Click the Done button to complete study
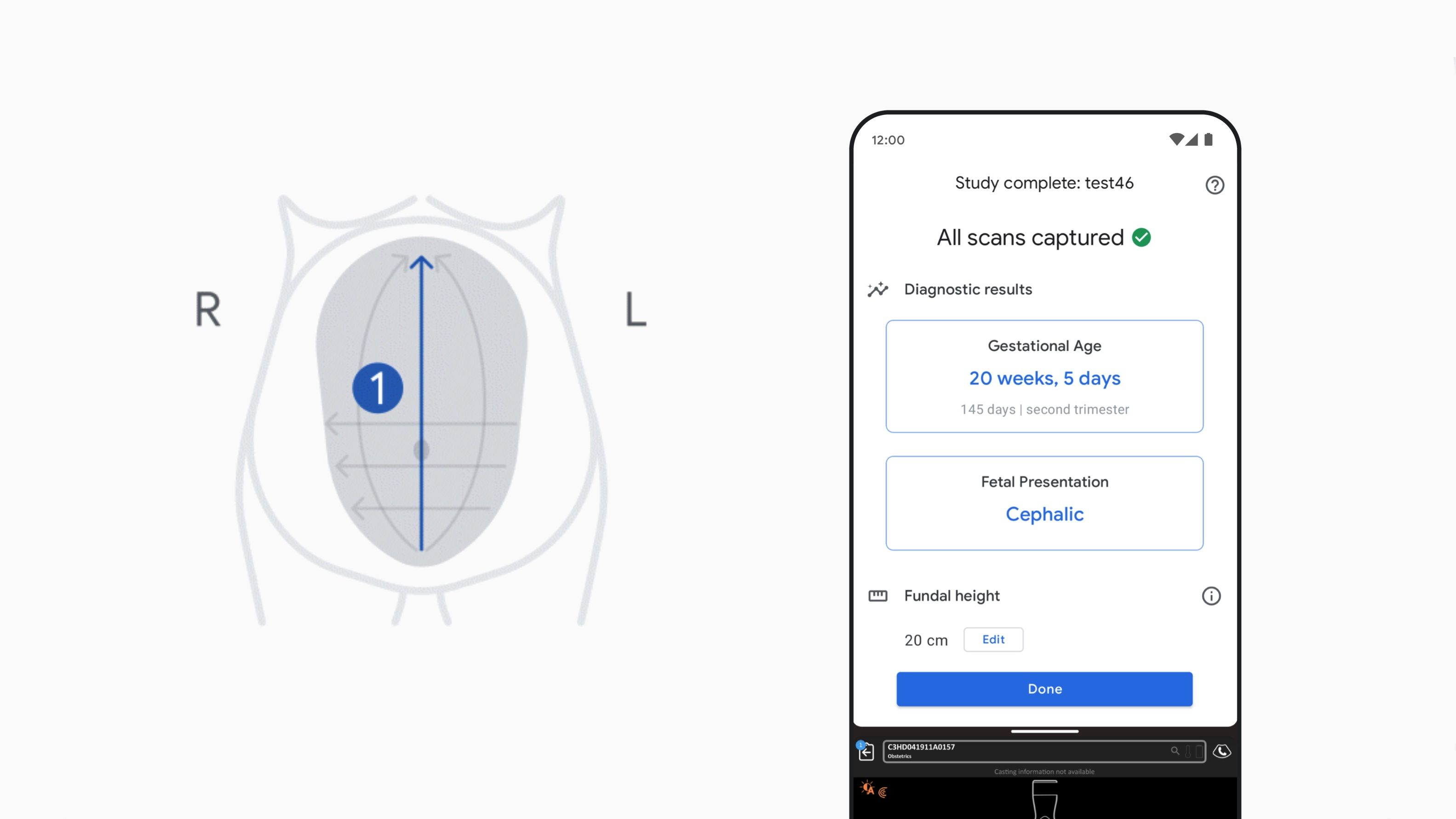The image size is (1456, 819). click(x=1044, y=689)
